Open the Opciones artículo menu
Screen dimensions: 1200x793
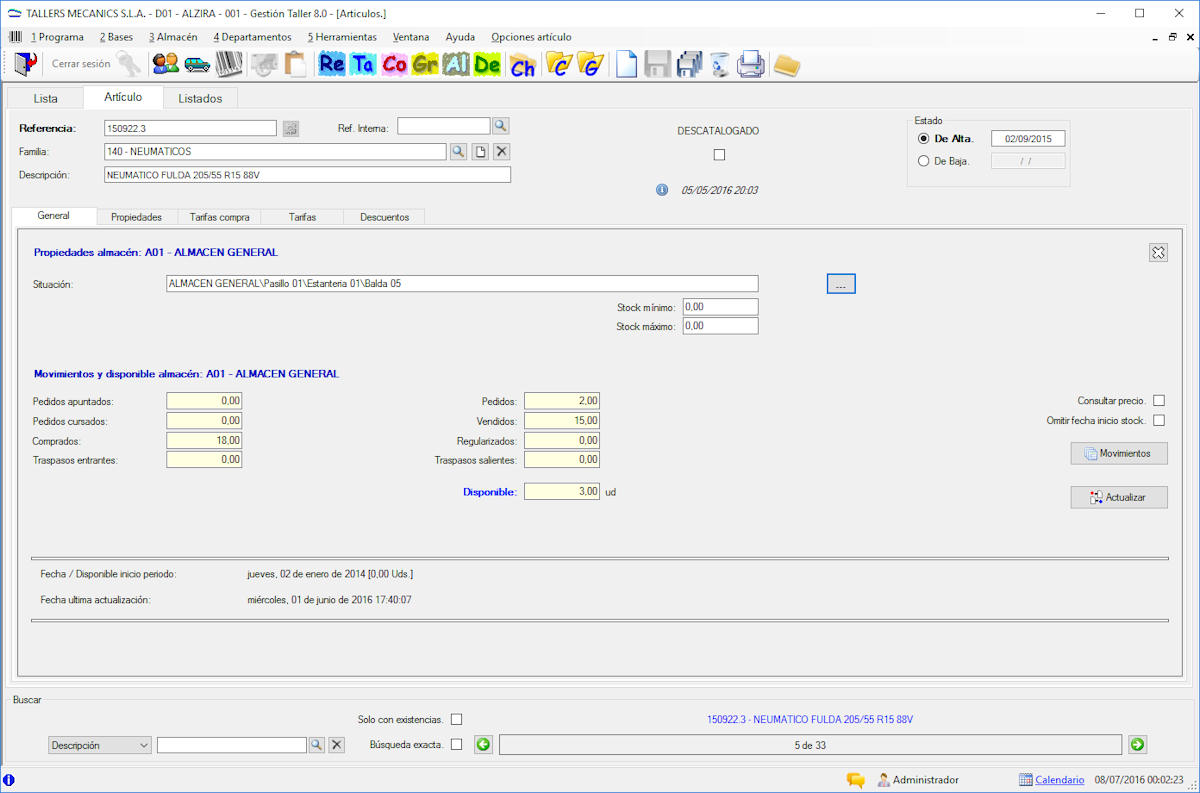531,37
